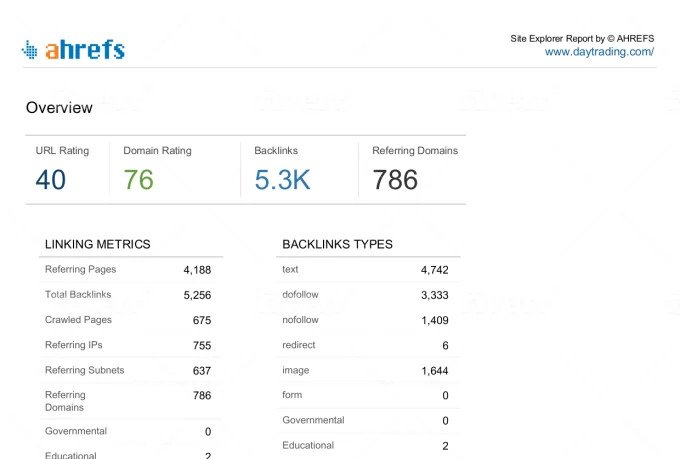Click the form row label
This screenshot has width=680, height=459.
(x=292, y=395)
